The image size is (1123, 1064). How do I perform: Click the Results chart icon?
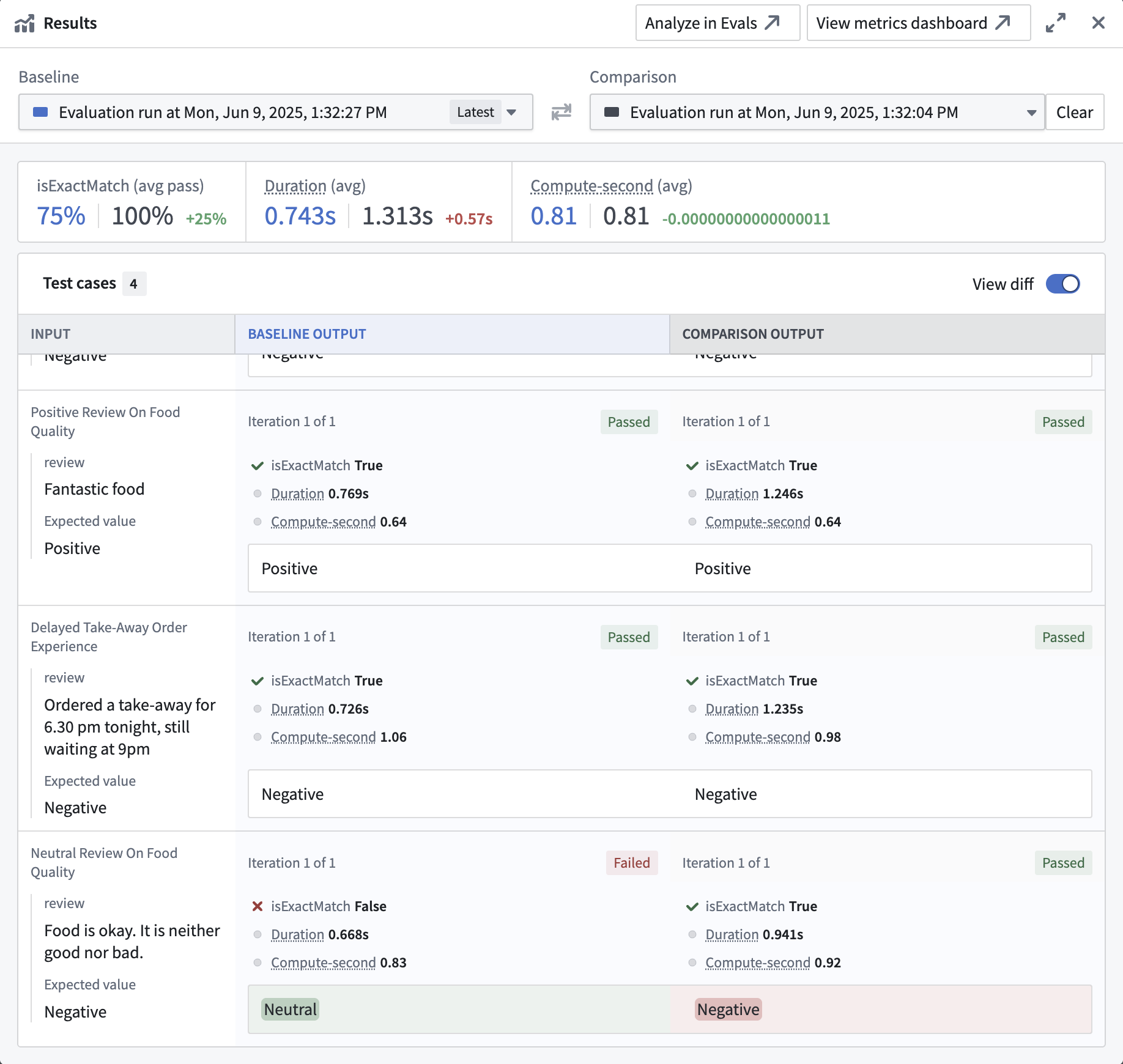(24, 23)
